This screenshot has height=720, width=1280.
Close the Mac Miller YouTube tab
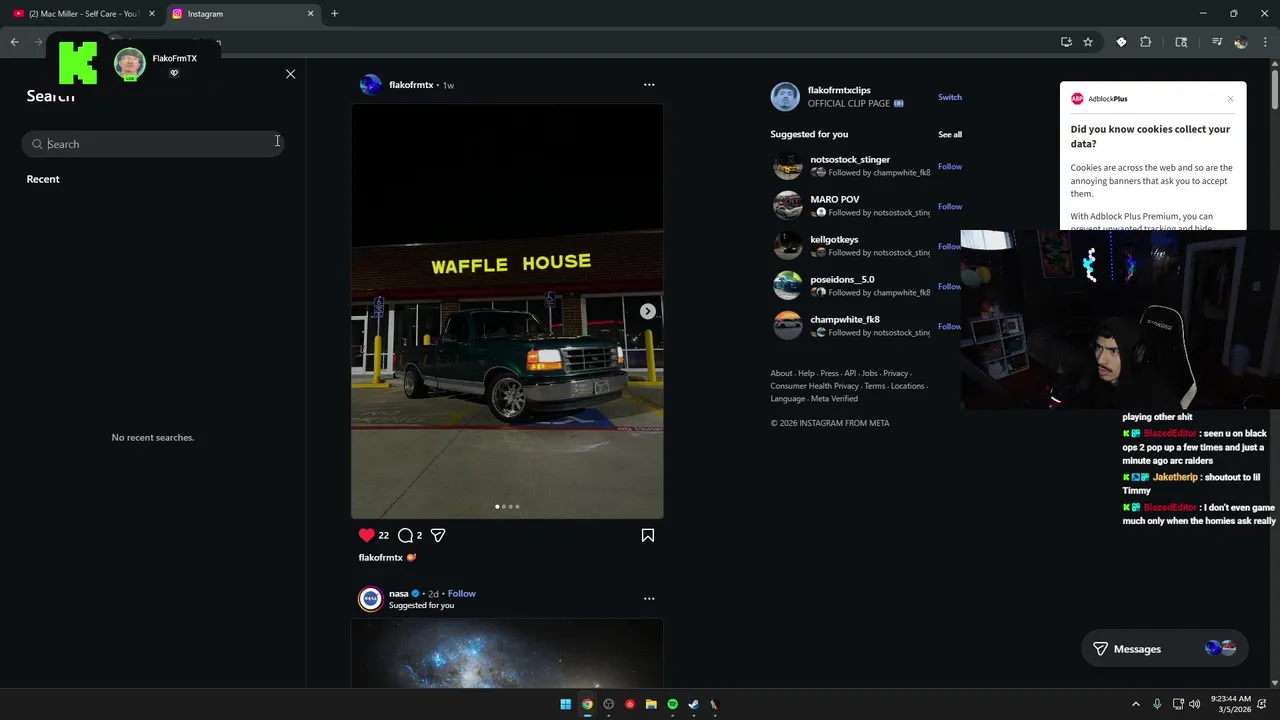pyautogui.click(x=152, y=14)
